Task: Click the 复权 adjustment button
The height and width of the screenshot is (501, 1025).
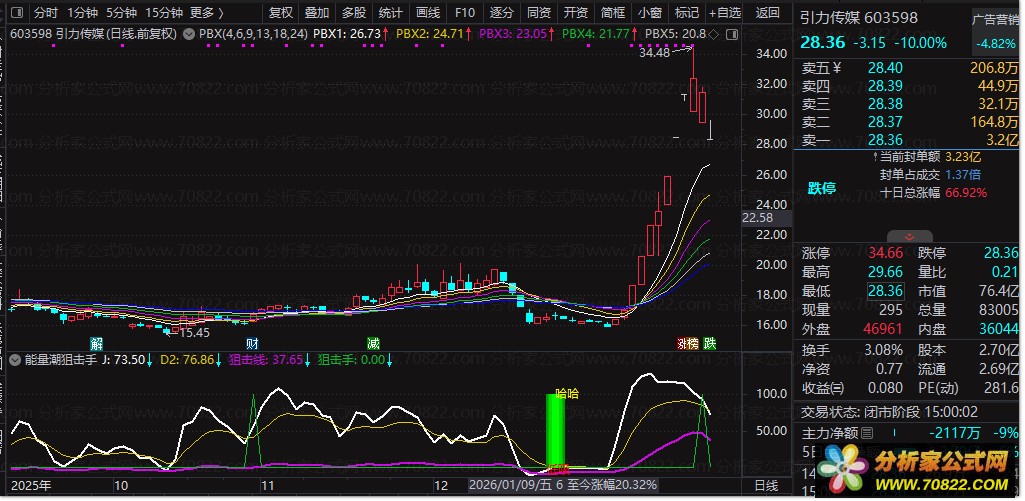Action: pyautogui.click(x=282, y=13)
